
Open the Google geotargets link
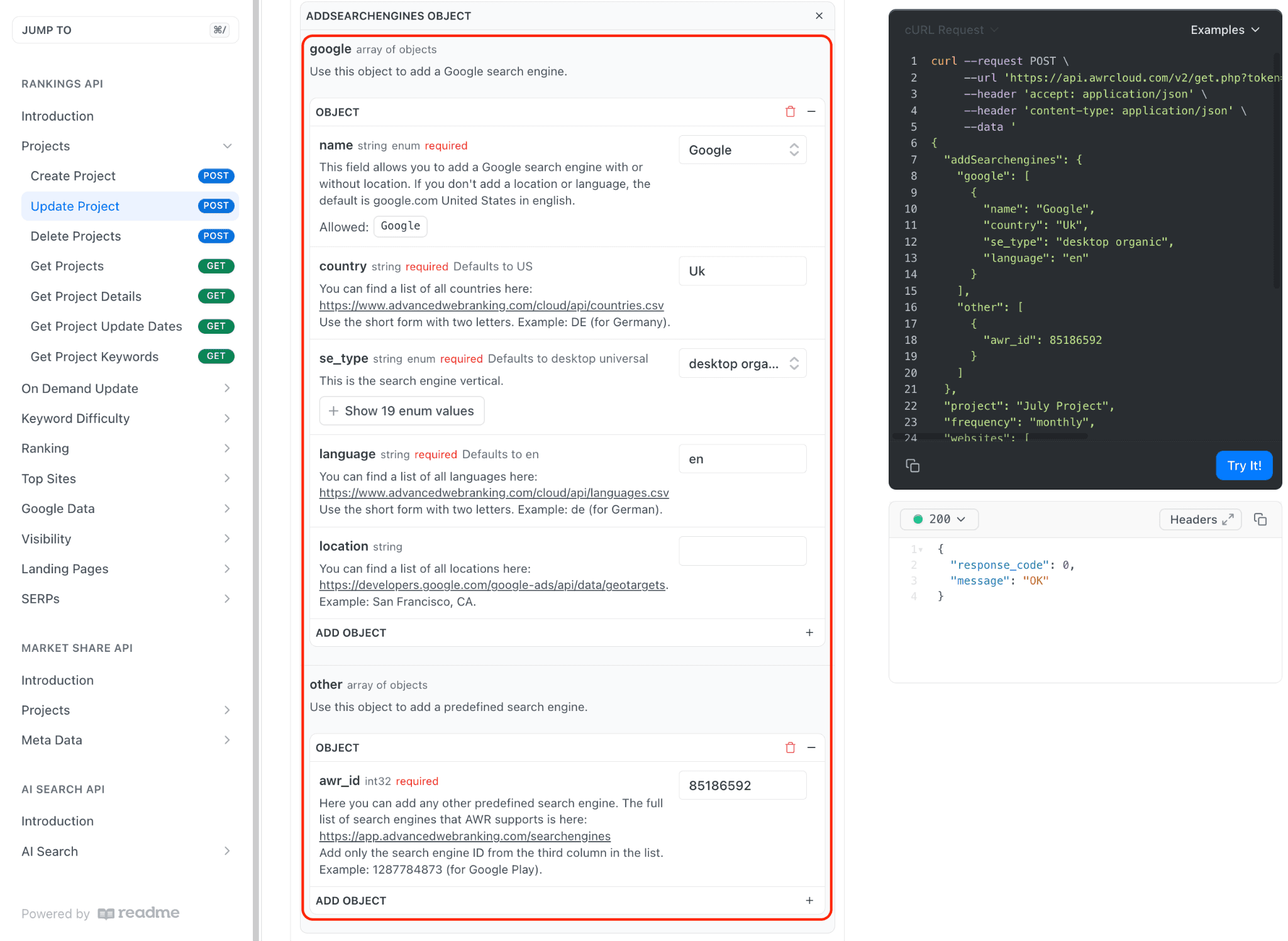(492, 585)
